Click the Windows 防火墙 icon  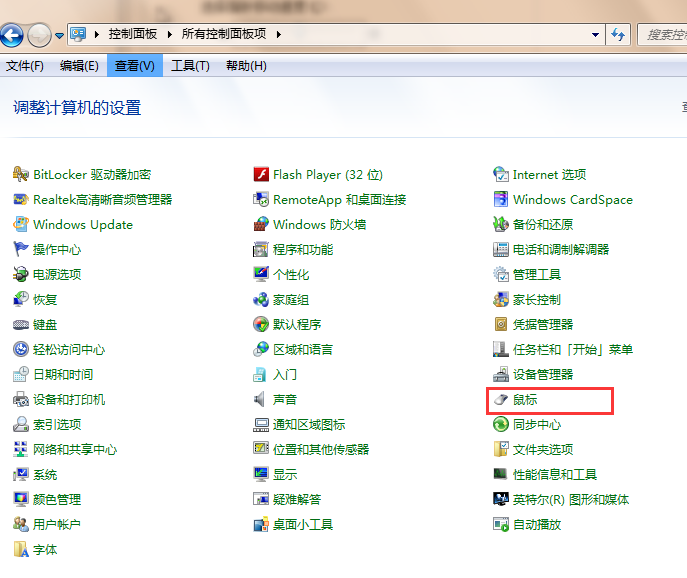261,224
